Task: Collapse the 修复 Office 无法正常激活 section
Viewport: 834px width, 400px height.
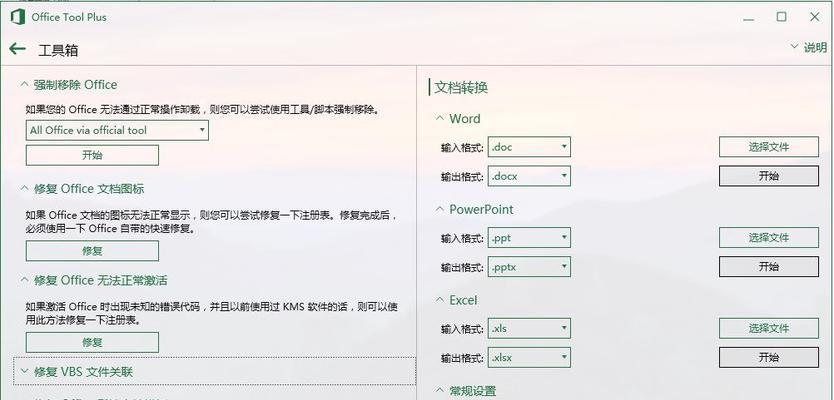Action: click(94, 280)
